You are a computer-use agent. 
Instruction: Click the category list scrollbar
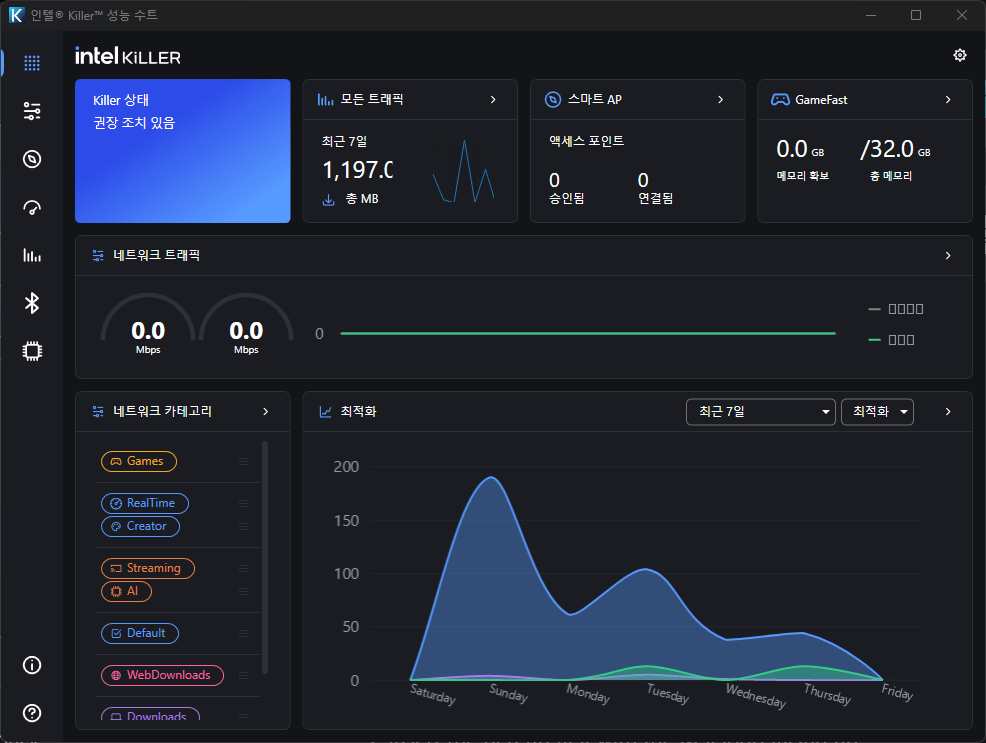[x=265, y=557]
